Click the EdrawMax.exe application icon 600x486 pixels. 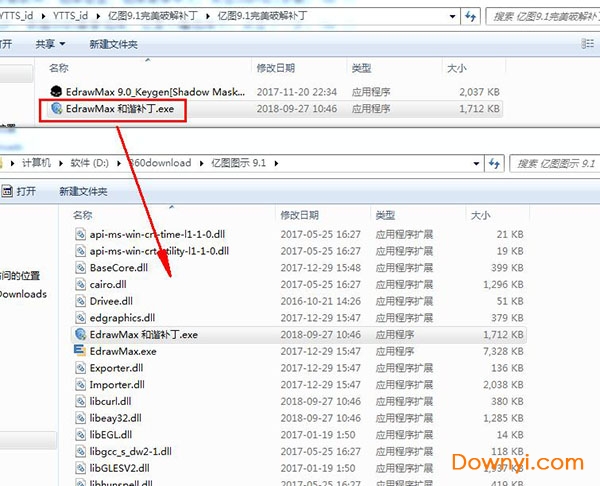80,351
